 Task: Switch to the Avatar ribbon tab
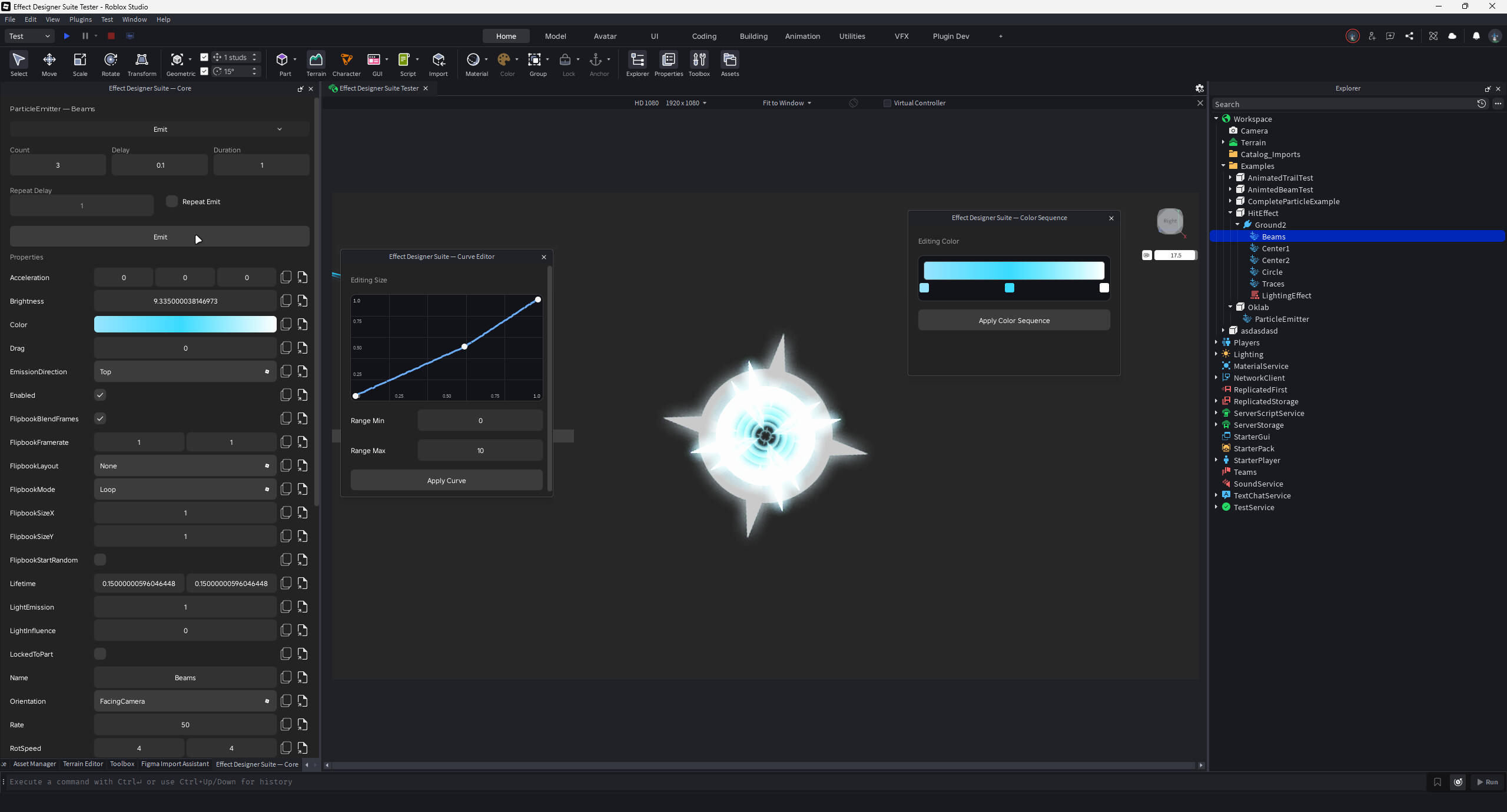tap(605, 36)
